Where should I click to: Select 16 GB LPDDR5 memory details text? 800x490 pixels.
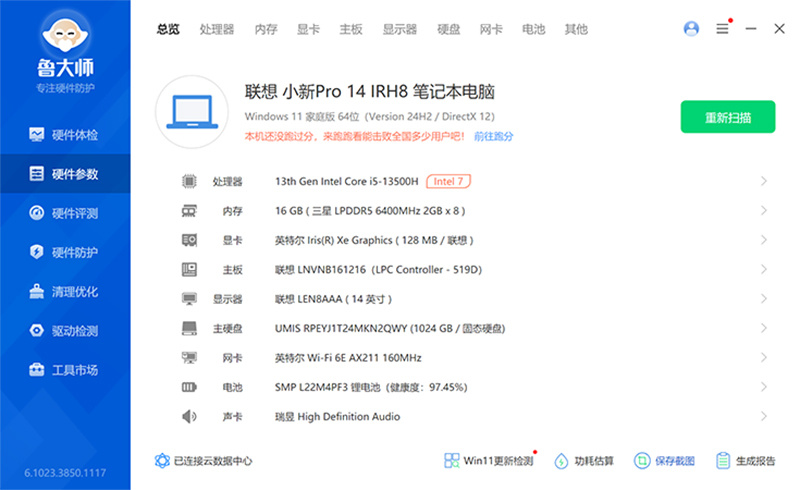(x=370, y=211)
